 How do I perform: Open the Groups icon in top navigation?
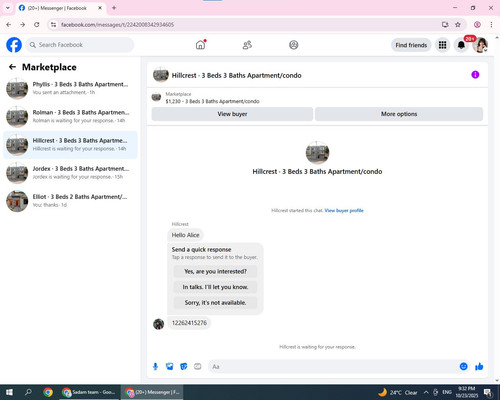294,45
